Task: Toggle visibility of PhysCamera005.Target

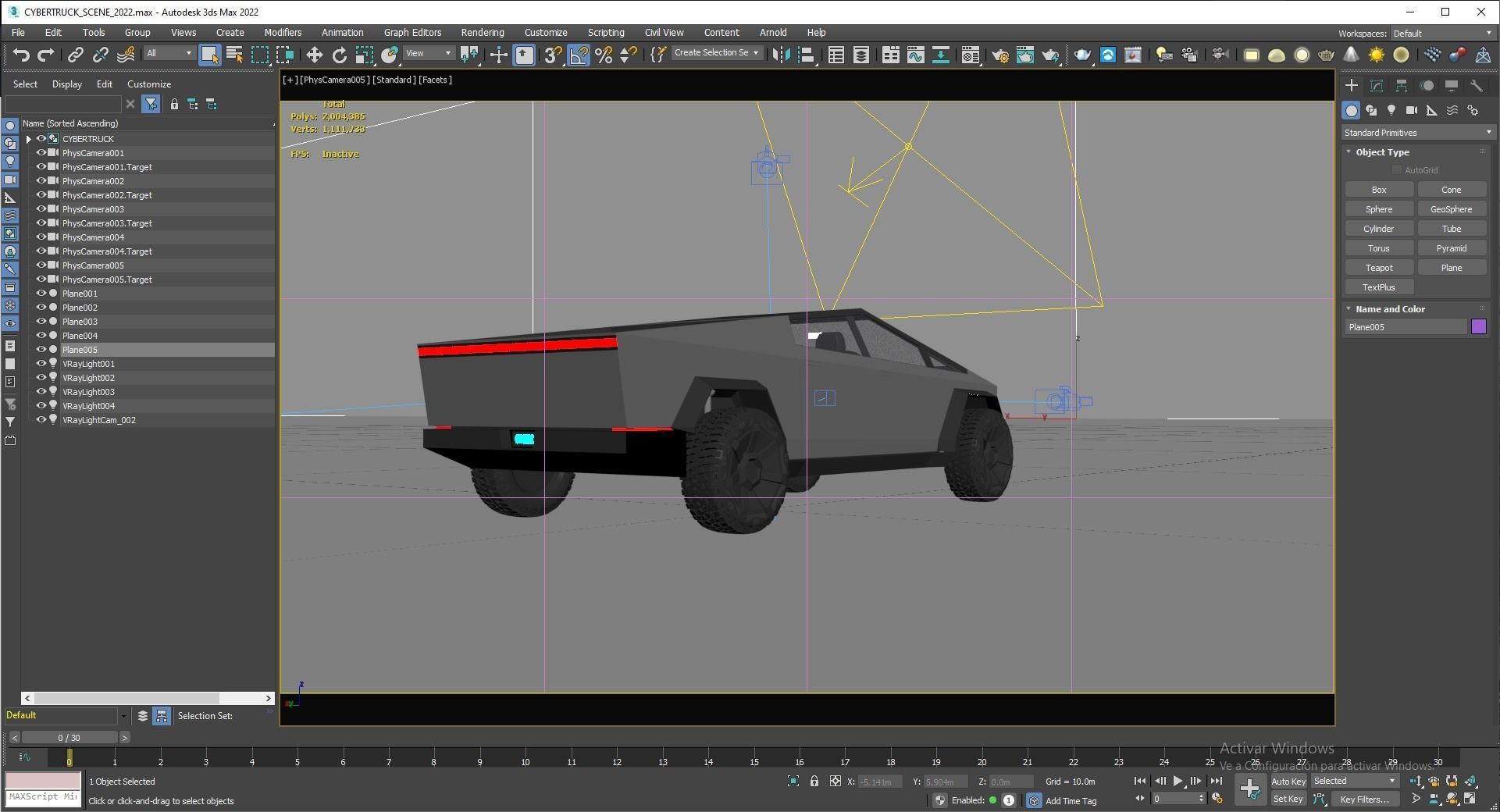Action: pos(41,280)
